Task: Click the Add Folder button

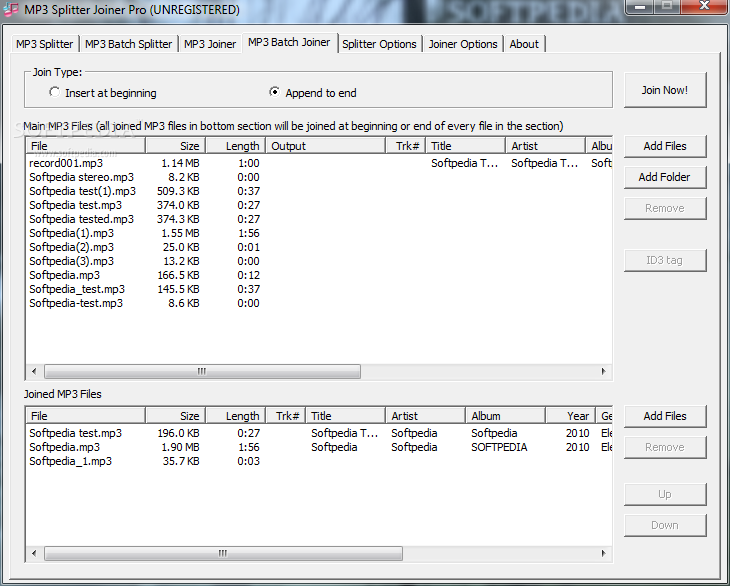Action: [x=665, y=177]
